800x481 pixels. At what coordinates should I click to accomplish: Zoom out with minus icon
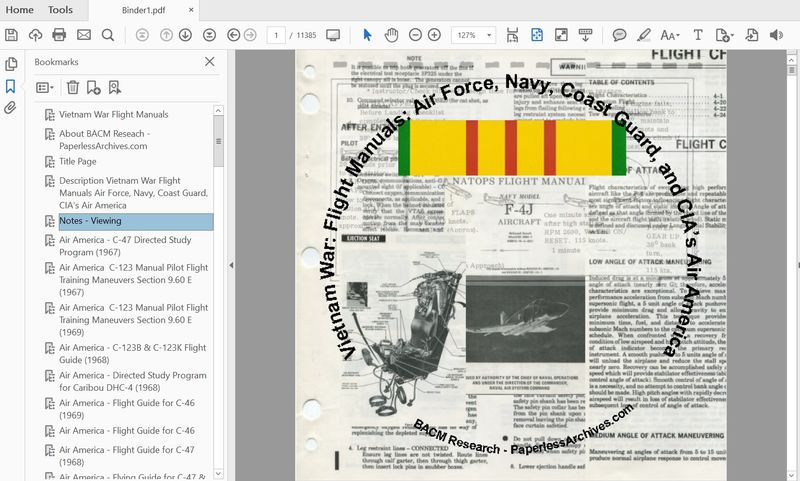[415, 35]
